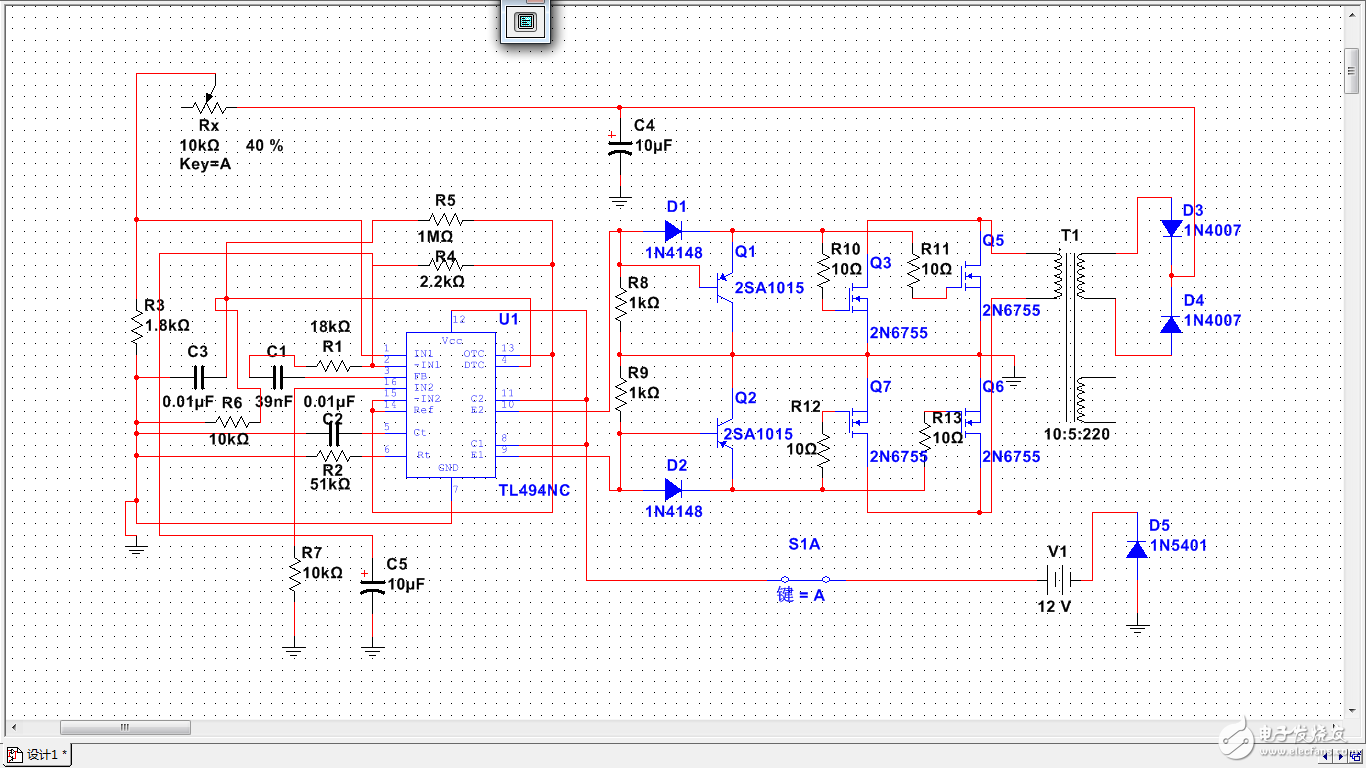Click the '10:5:220' transformer ratio text
This screenshot has height=768, width=1366.
coord(1076,434)
